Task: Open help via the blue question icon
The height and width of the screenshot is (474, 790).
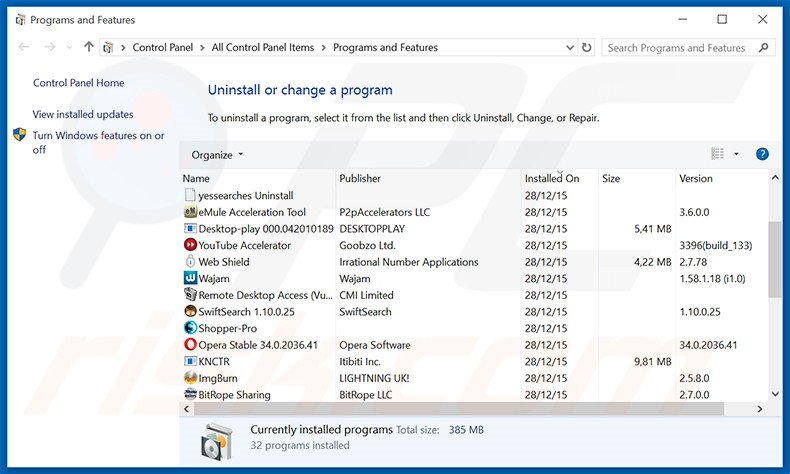Action: [x=762, y=154]
